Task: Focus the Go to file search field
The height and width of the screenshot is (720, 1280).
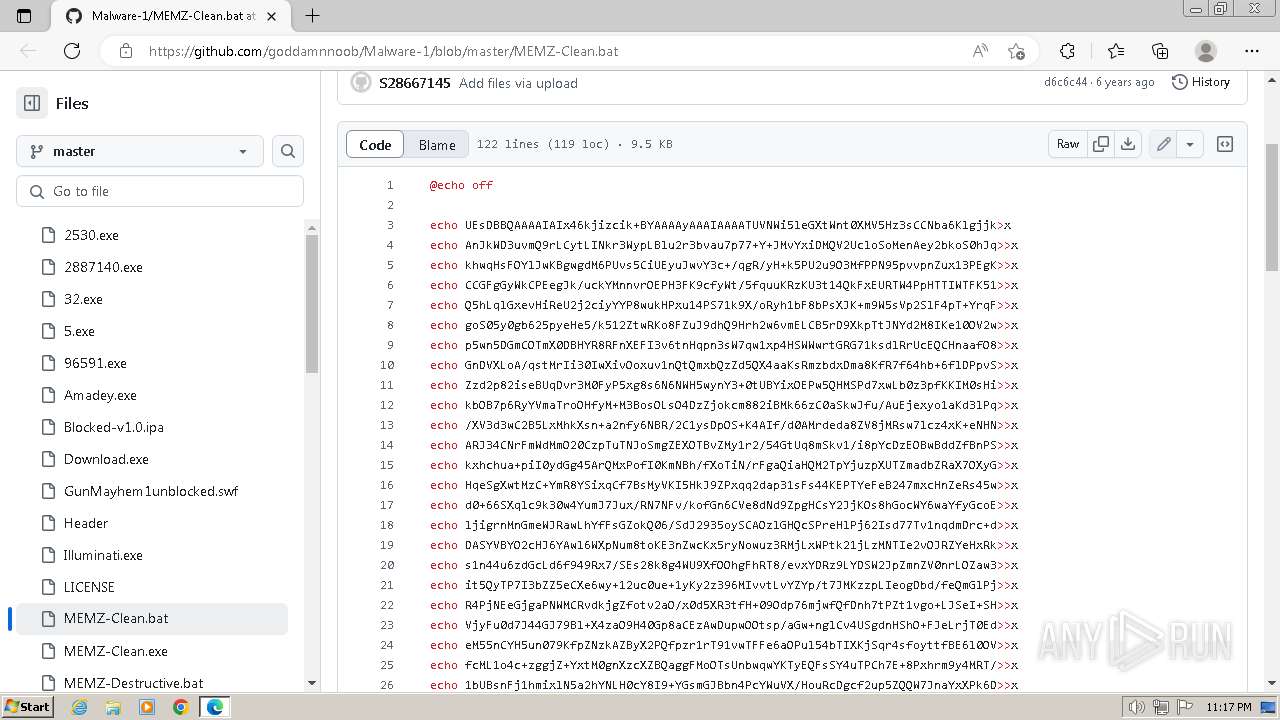Action: click(x=160, y=191)
